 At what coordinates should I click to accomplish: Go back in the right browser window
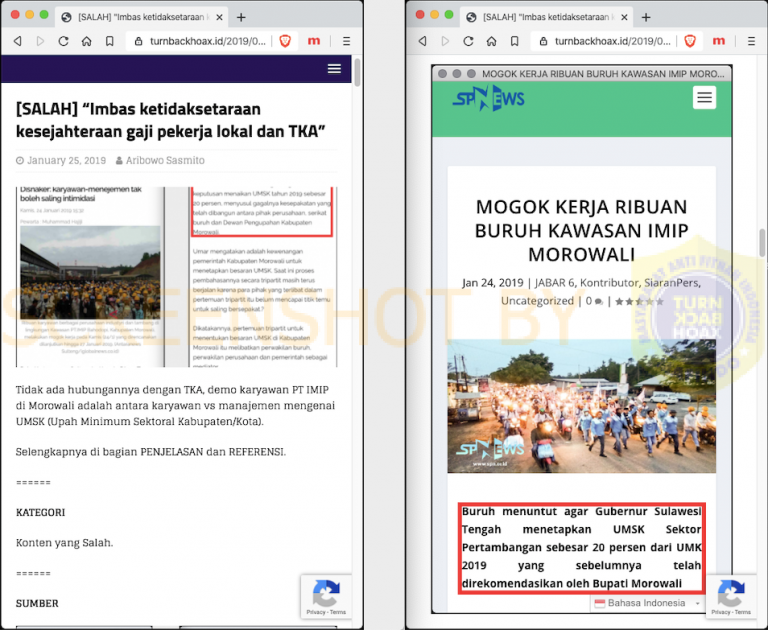(x=423, y=41)
